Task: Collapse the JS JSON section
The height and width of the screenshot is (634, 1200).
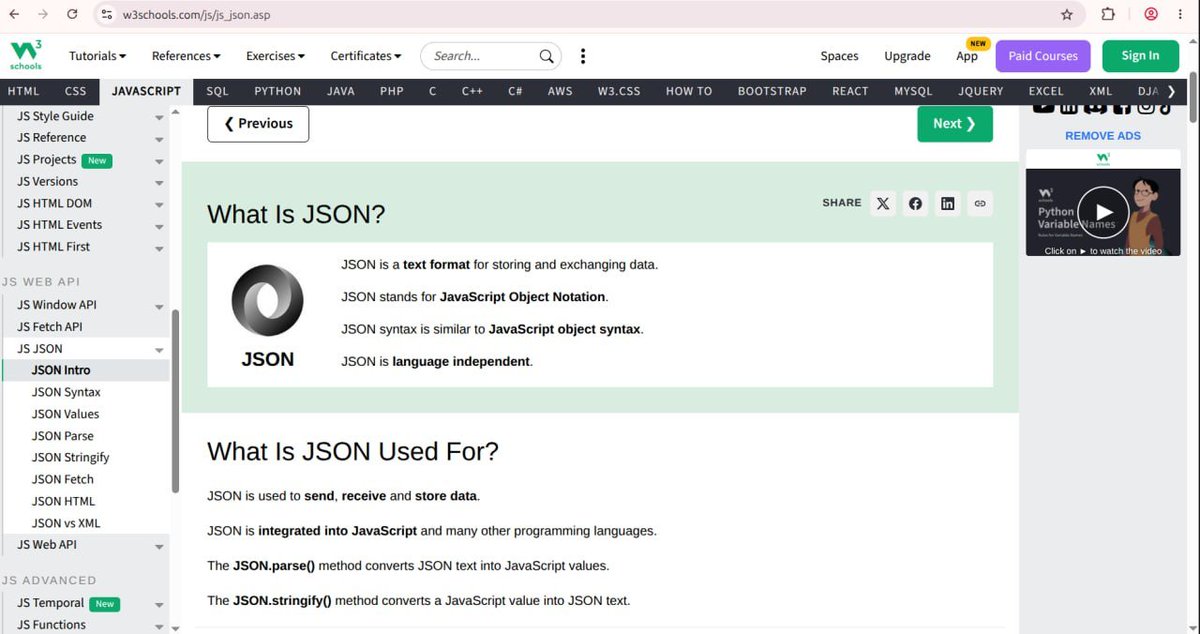Action: click(159, 350)
